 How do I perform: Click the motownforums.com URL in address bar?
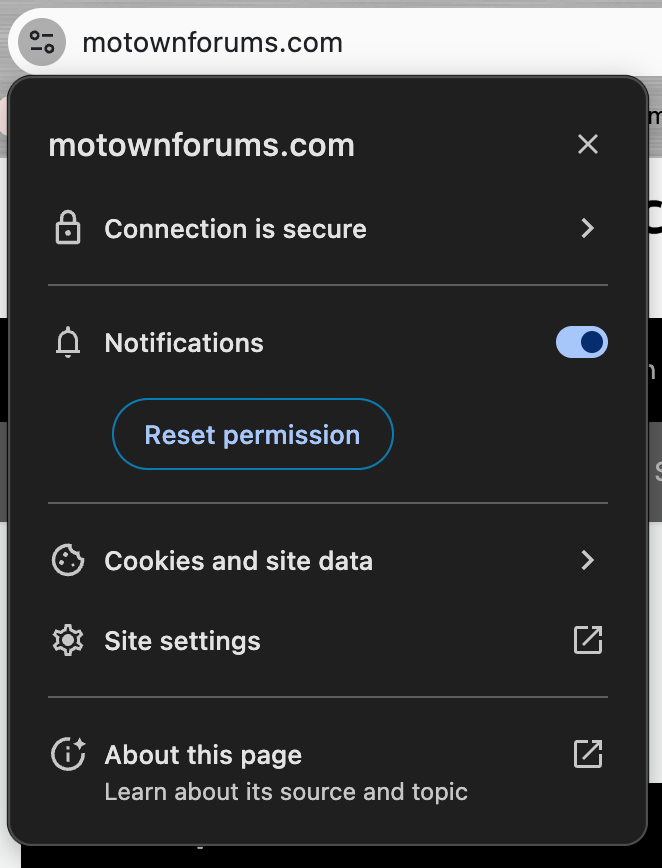point(212,43)
